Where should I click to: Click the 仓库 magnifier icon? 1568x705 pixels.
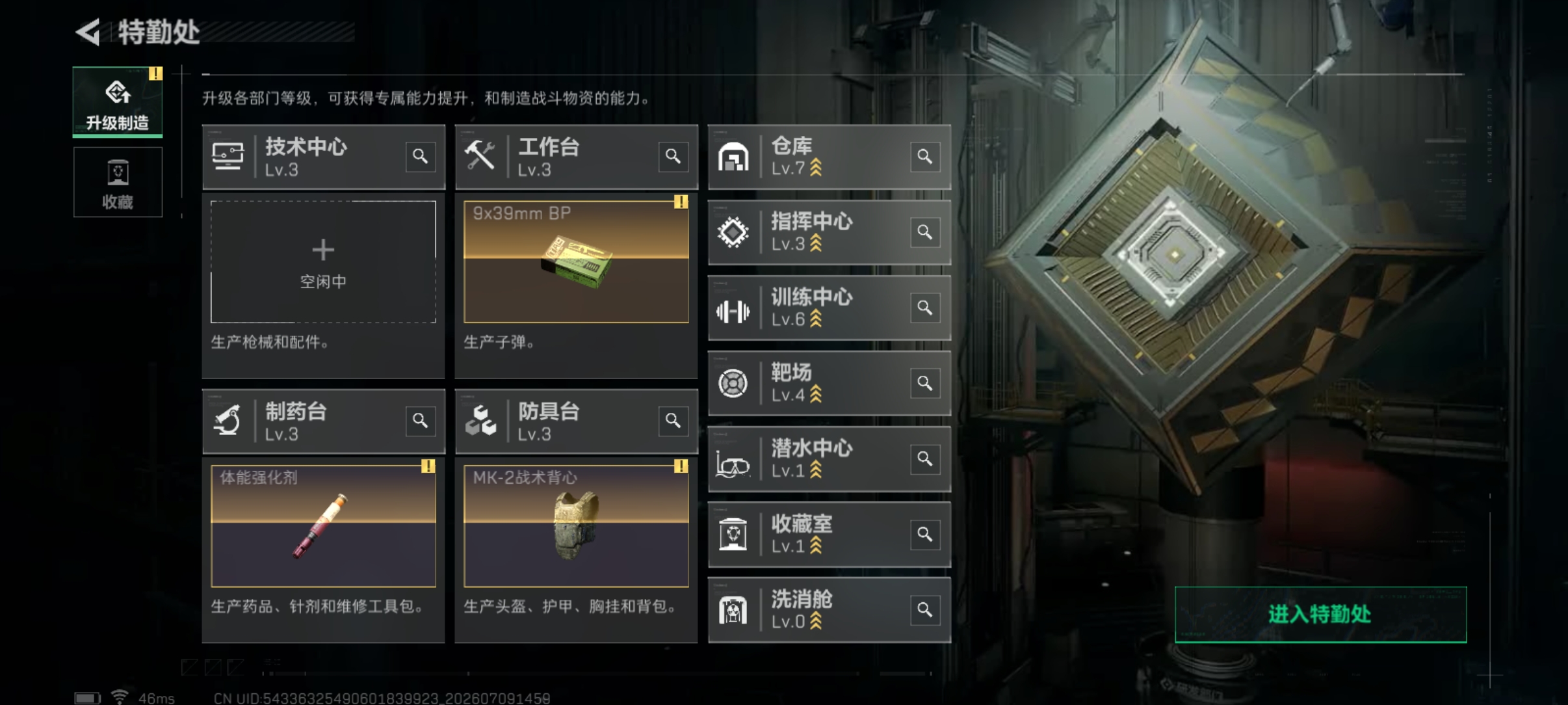924,157
